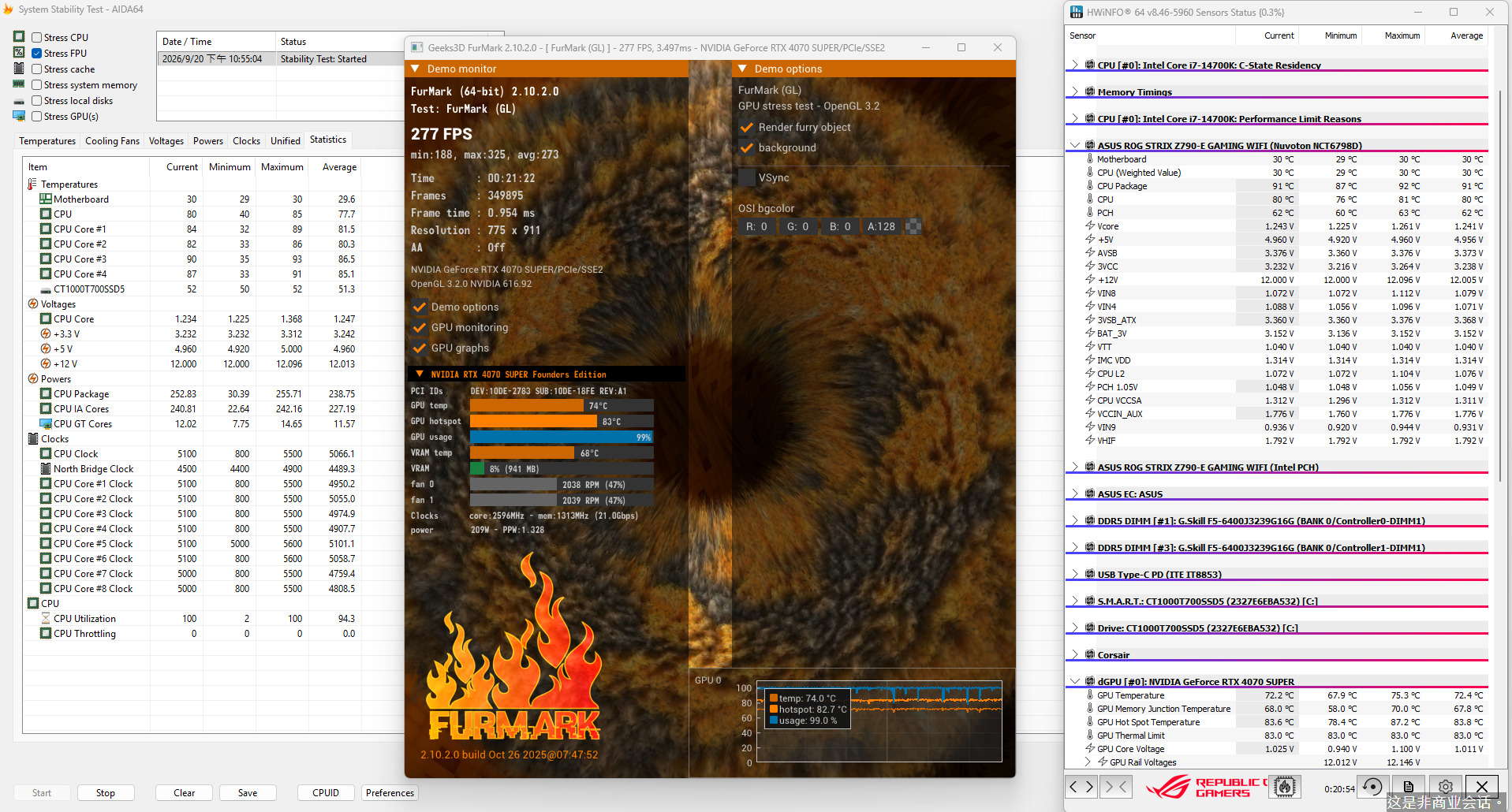The height and width of the screenshot is (812, 1512).
Task: Enable Stress cache checkbox
Action: click(x=36, y=69)
